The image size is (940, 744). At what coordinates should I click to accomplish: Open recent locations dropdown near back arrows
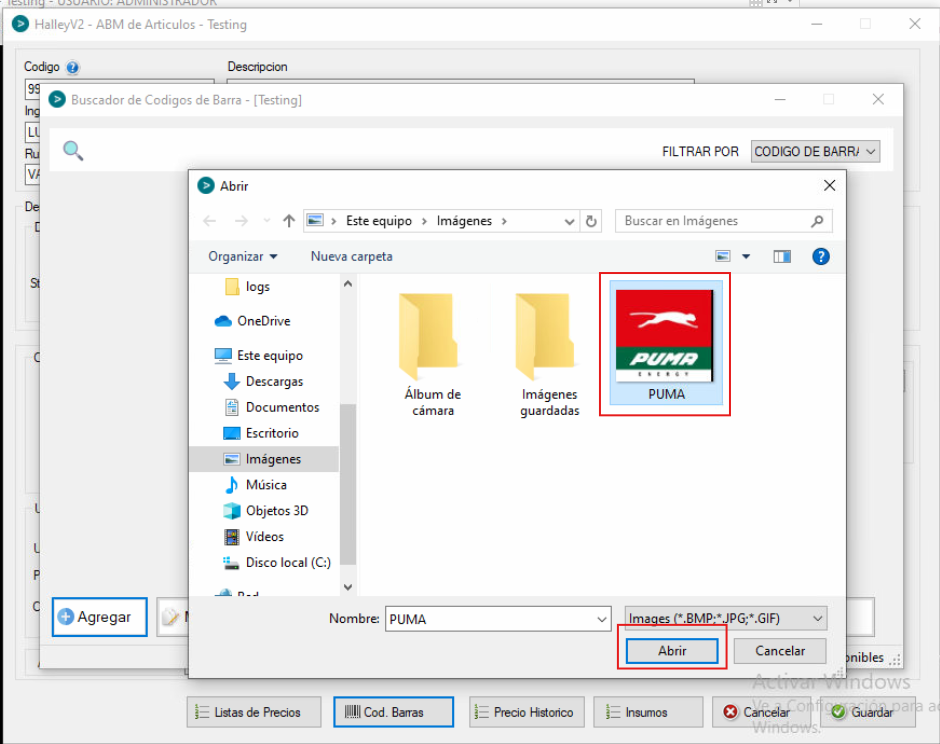coord(267,221)
